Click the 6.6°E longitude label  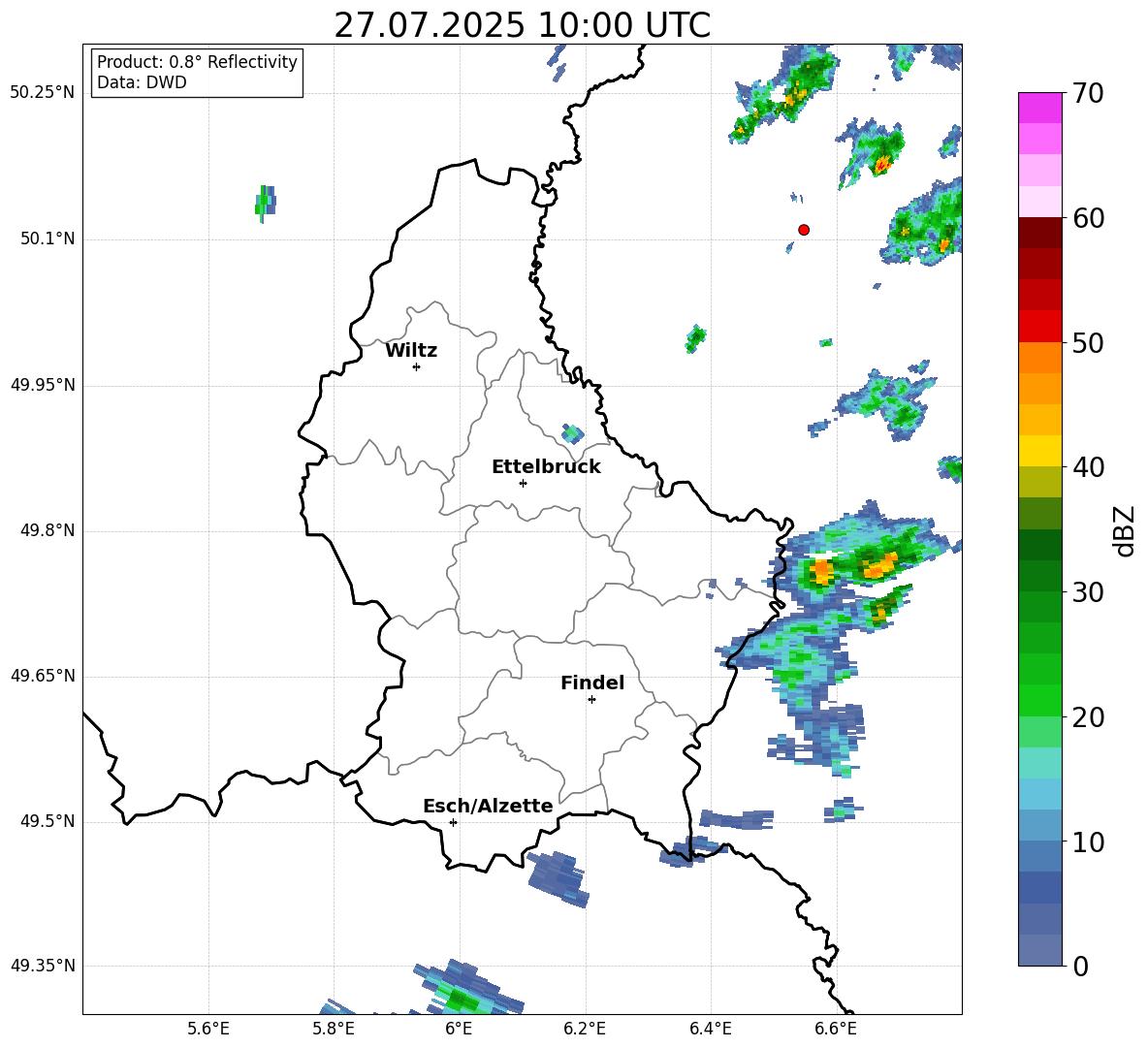(836, 1030)
